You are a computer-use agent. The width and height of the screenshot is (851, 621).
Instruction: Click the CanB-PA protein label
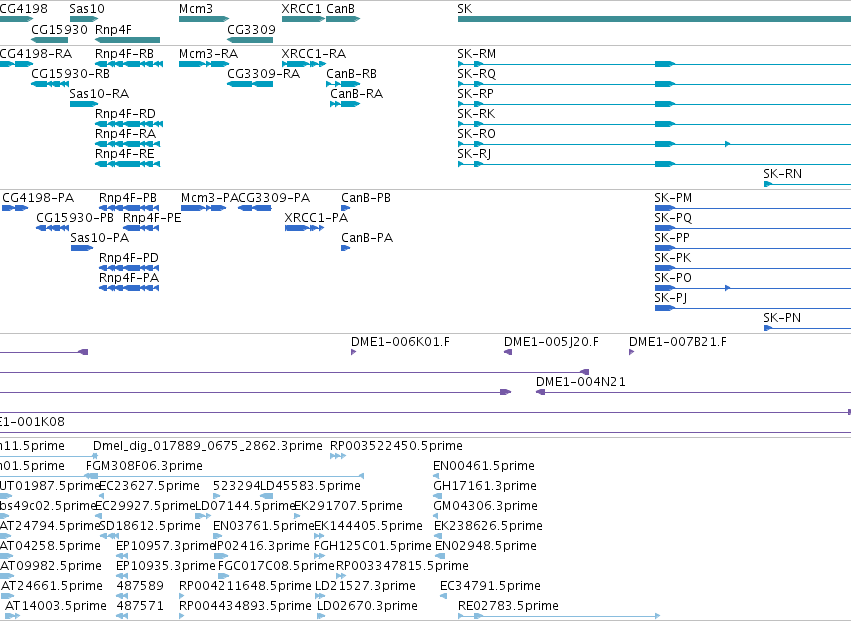click(367, 238)
